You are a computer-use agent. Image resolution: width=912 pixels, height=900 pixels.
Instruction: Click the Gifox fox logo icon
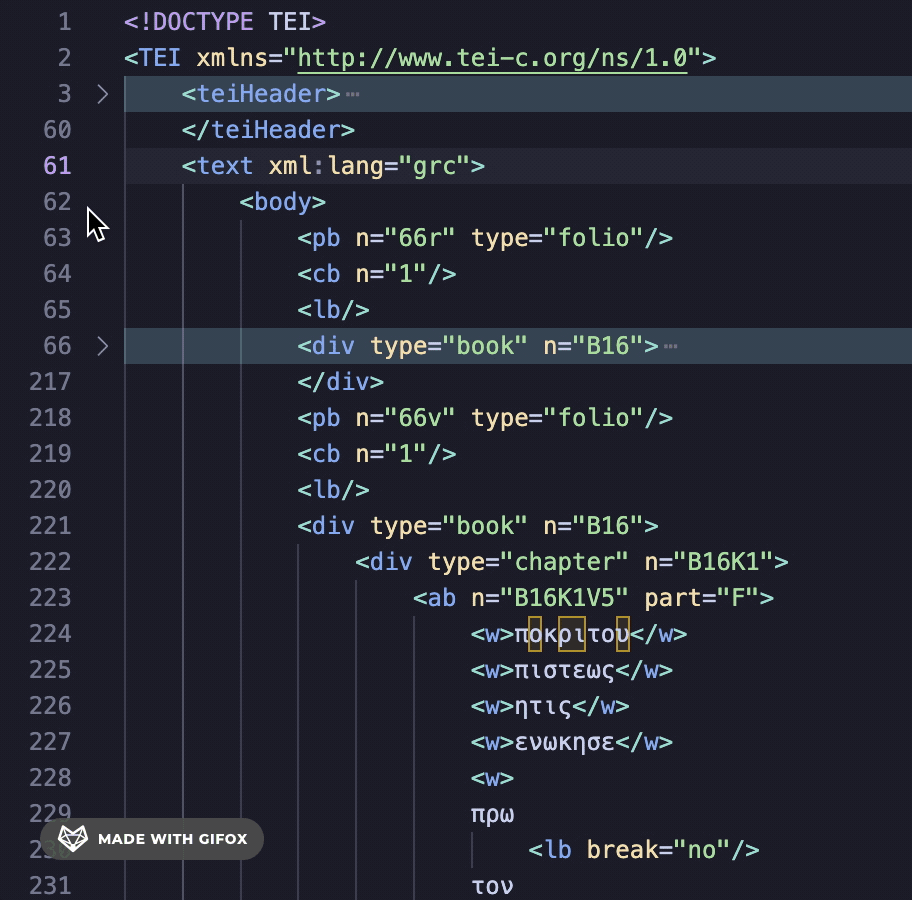72,838
